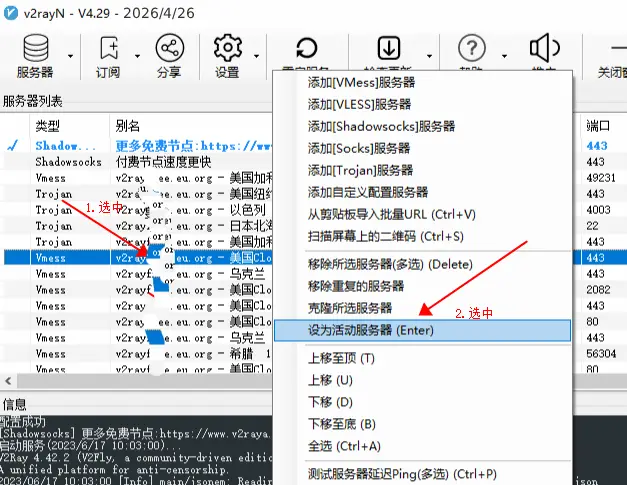627x485 pixels.
Task: Click the log line starting with [Shadowsocks]
Action: [x=136, y=433]
